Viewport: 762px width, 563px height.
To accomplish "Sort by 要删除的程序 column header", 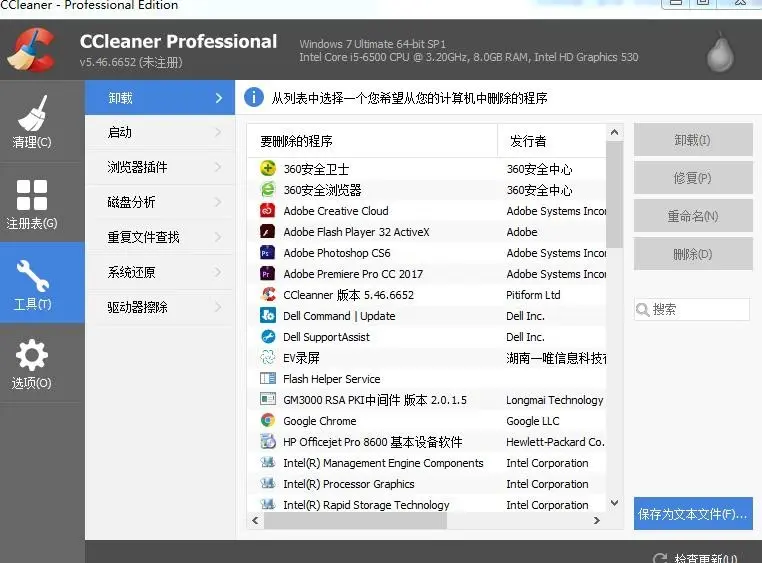I will point(372,141).
